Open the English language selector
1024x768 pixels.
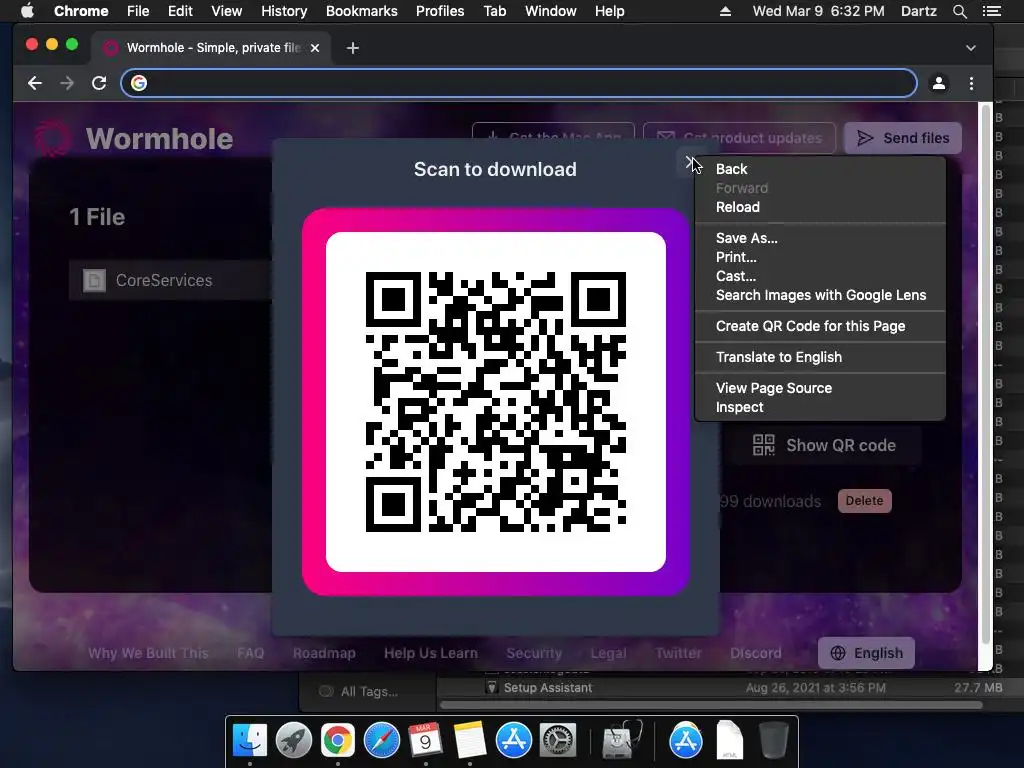point(866,653)
